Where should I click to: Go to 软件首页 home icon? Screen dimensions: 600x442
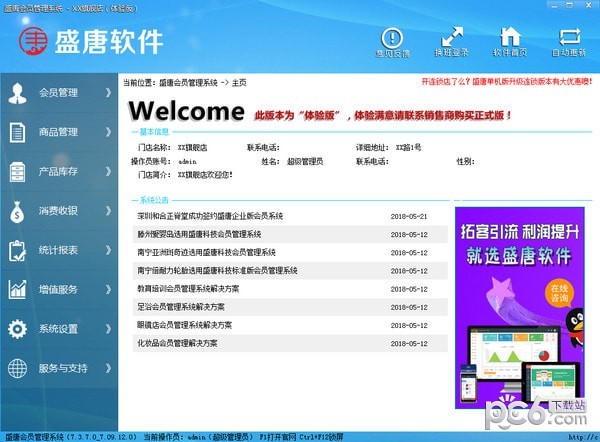coord(510,37)
